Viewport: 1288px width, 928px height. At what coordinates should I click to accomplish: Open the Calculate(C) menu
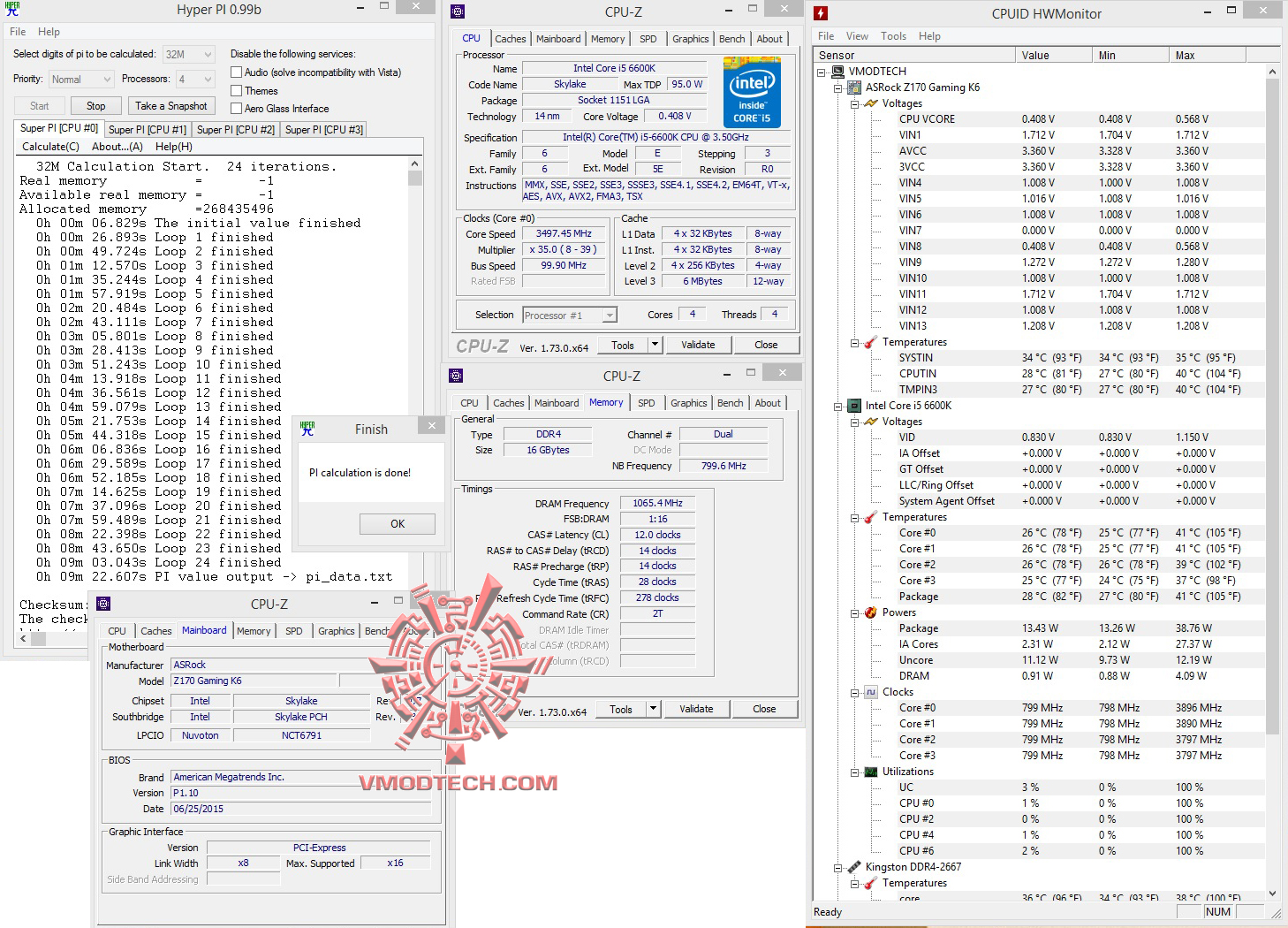[50, 147]
